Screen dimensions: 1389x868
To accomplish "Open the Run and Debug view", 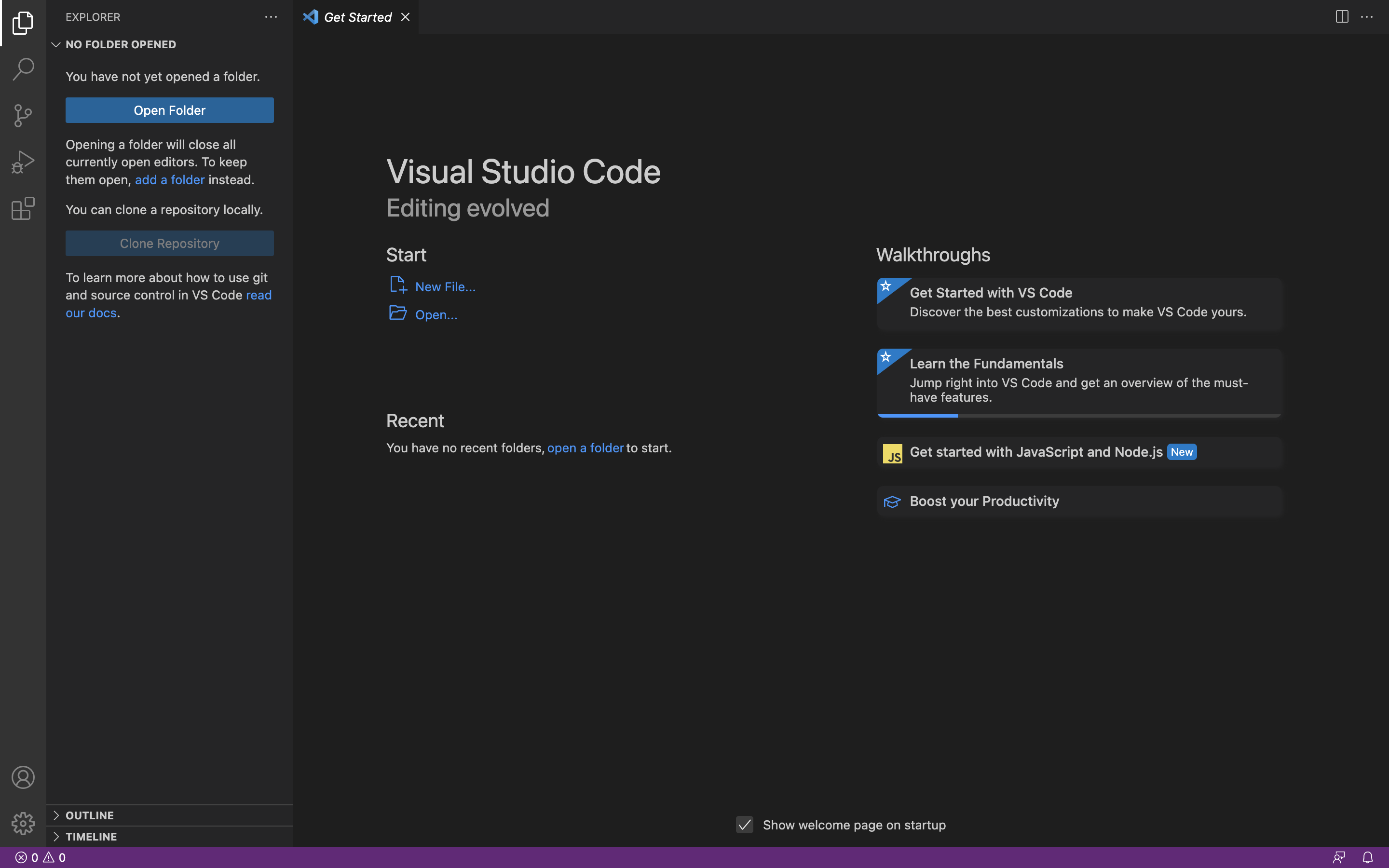I will 23,162.
